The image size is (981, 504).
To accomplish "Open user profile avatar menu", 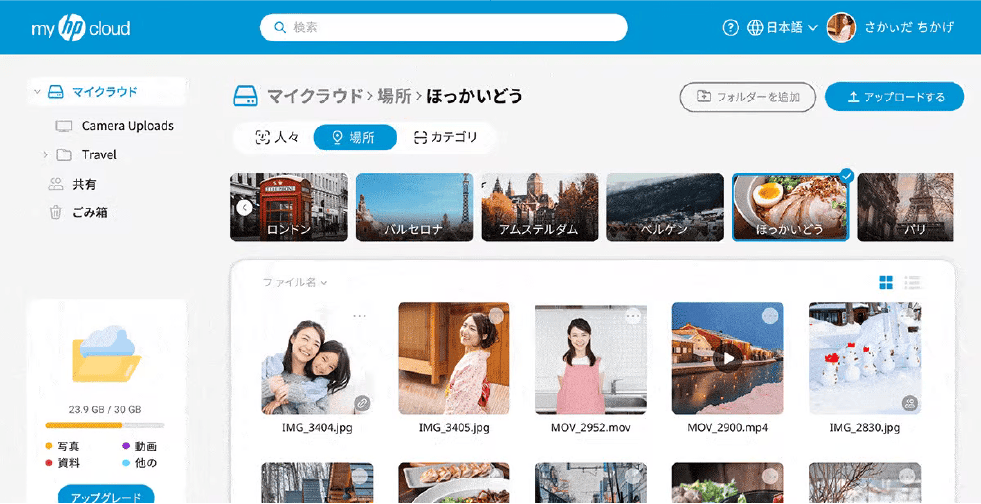I will [841, 28].
